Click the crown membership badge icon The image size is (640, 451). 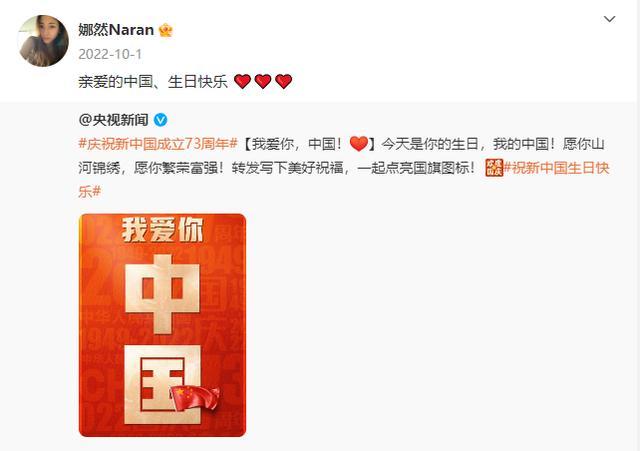click(165, 30)
